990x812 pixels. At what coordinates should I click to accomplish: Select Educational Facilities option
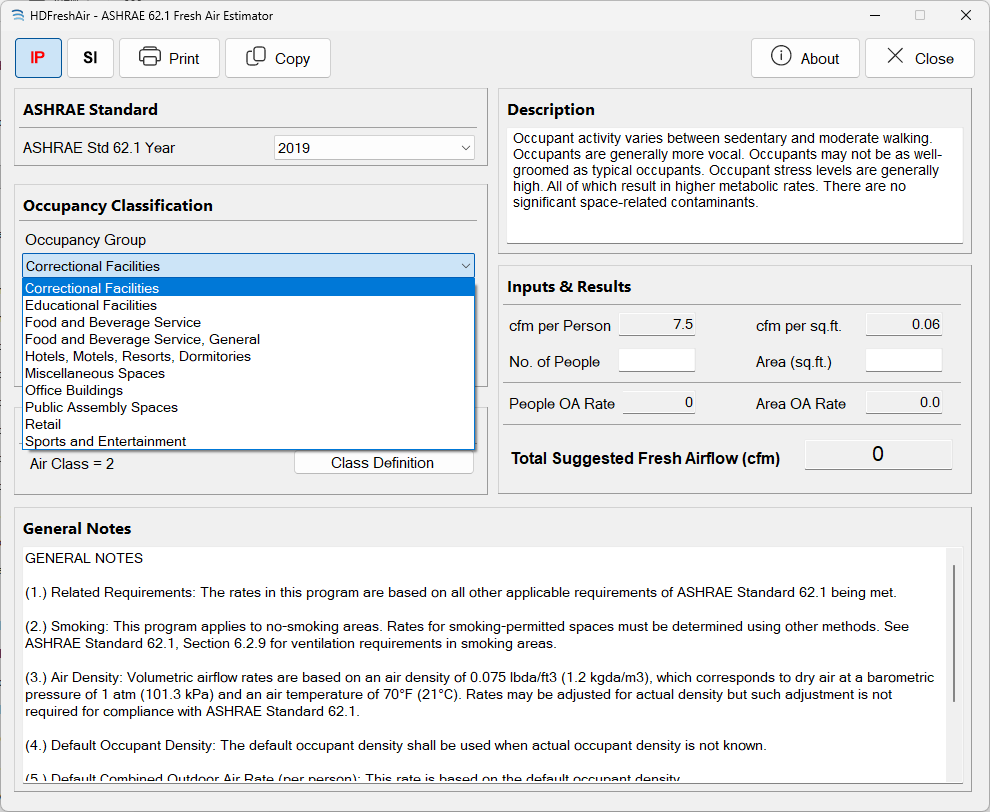pyautogui.click(x=249, y=305)
